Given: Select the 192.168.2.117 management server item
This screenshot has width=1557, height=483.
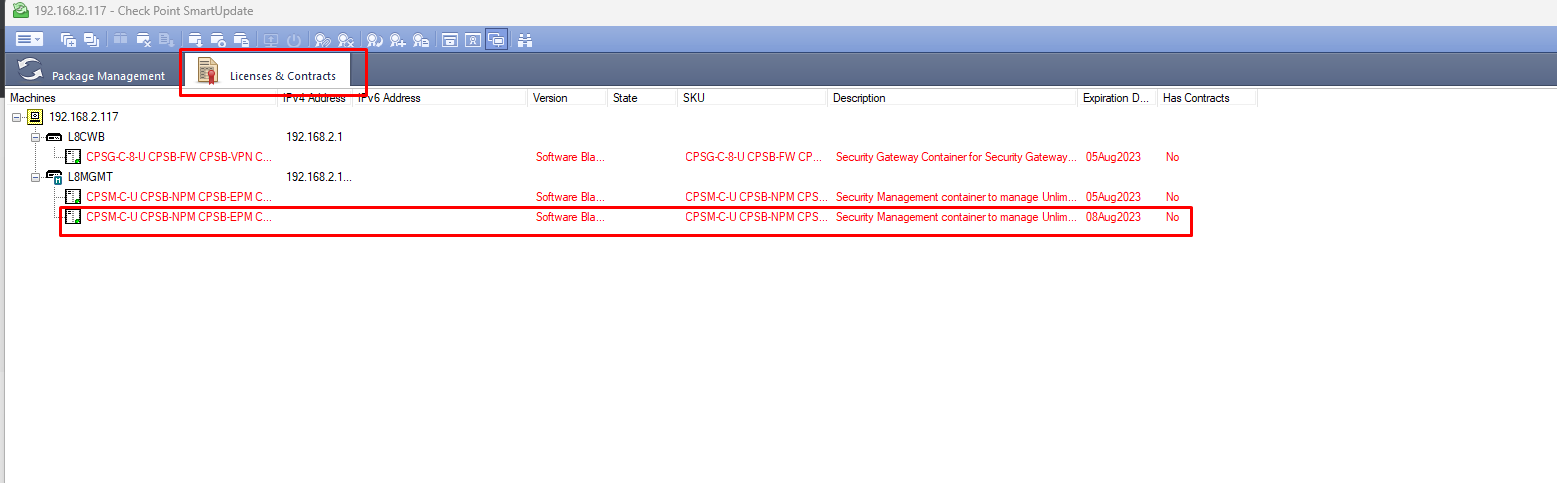Looking at the screenshot, I should [x=83, y=117].
